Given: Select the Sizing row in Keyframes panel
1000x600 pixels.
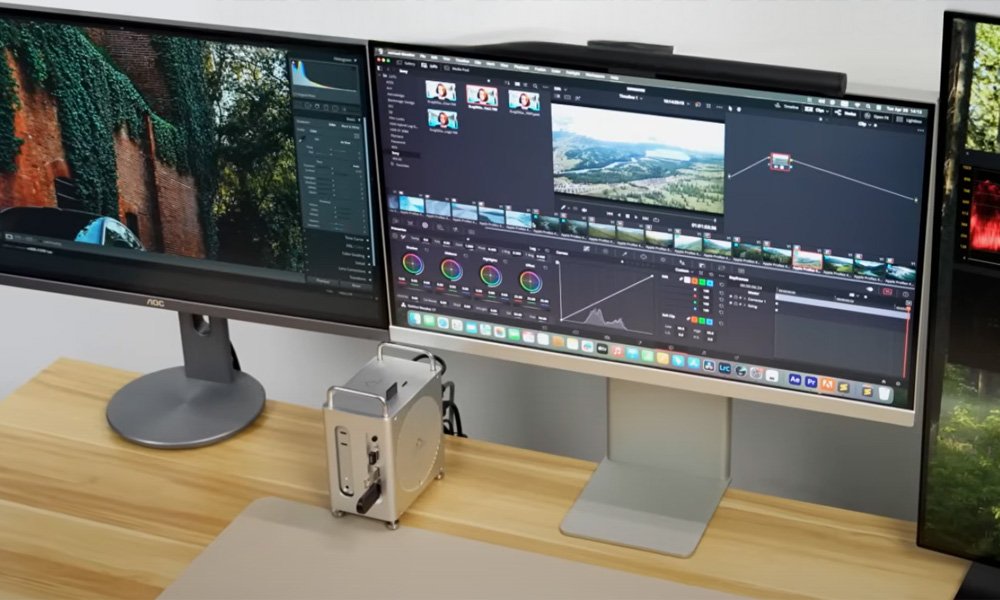Looking at the screenshot, I should [x=752, y=306].
